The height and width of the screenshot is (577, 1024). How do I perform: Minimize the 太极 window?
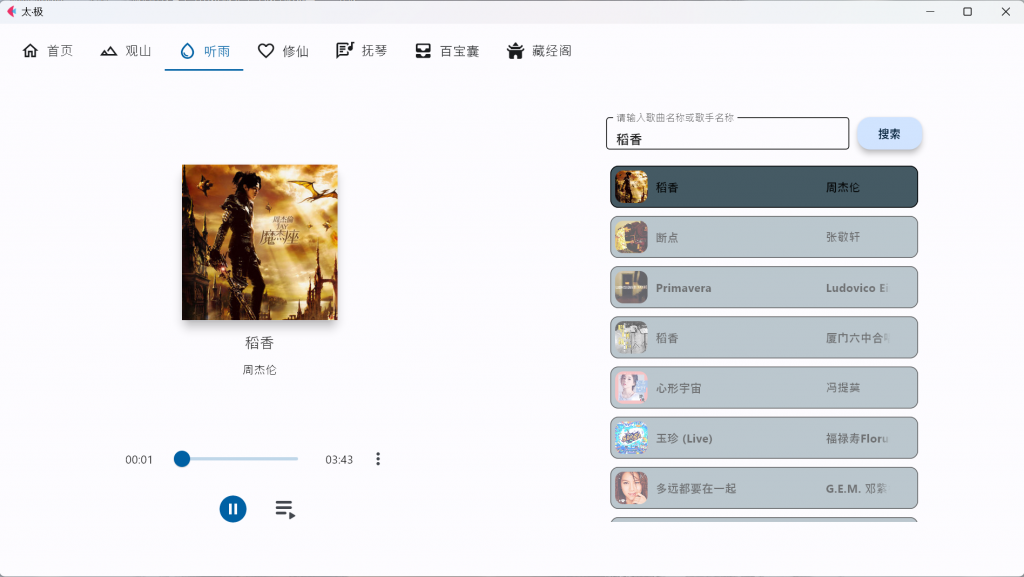click(930, 11)
